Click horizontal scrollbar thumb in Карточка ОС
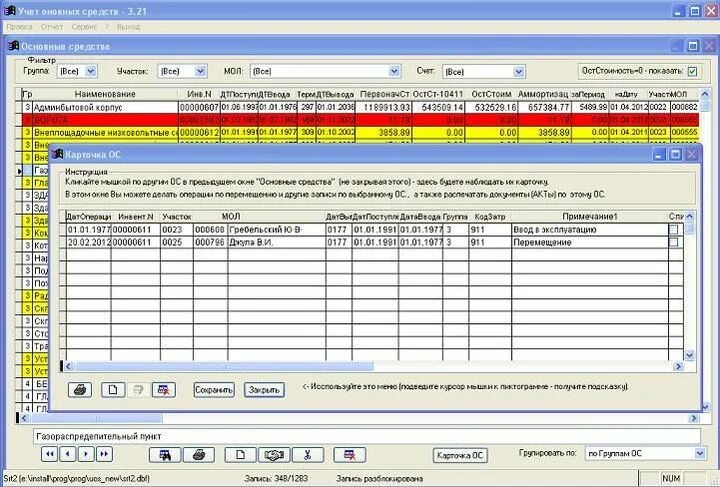 (225, 366)
